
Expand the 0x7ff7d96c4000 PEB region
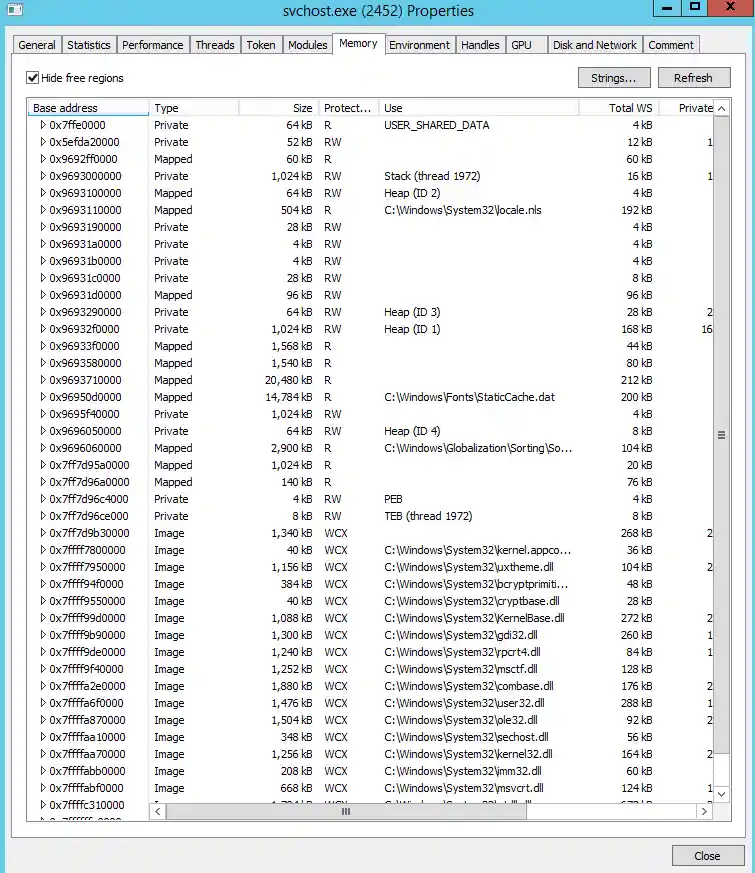pos(43,499)
